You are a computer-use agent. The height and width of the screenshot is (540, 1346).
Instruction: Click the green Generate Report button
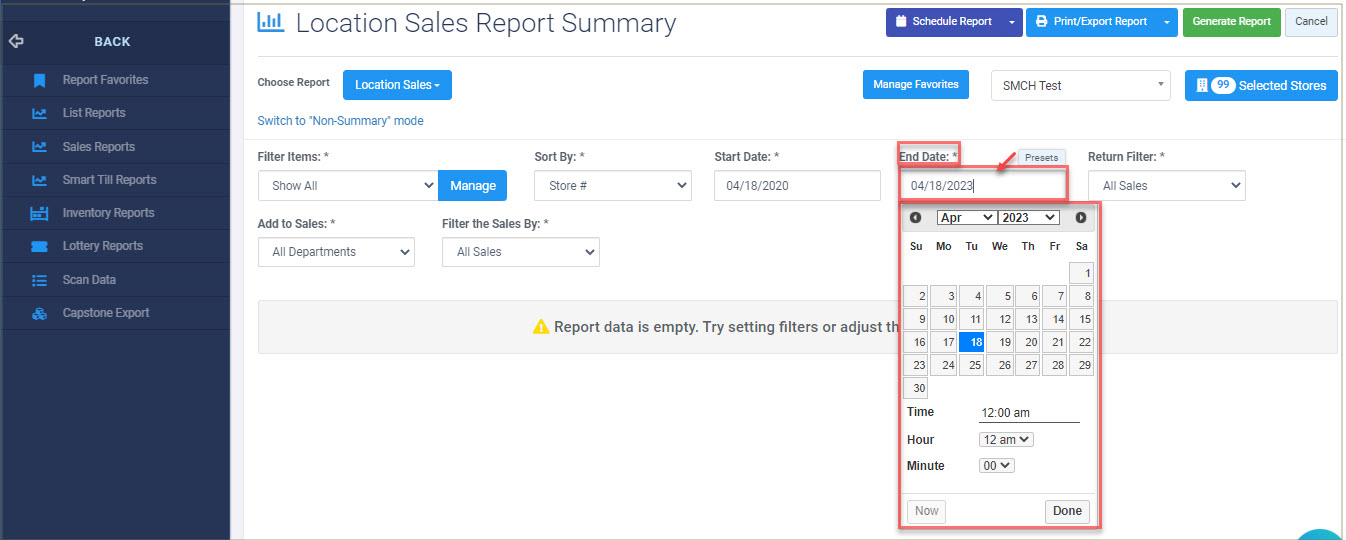coord(1231,22)
